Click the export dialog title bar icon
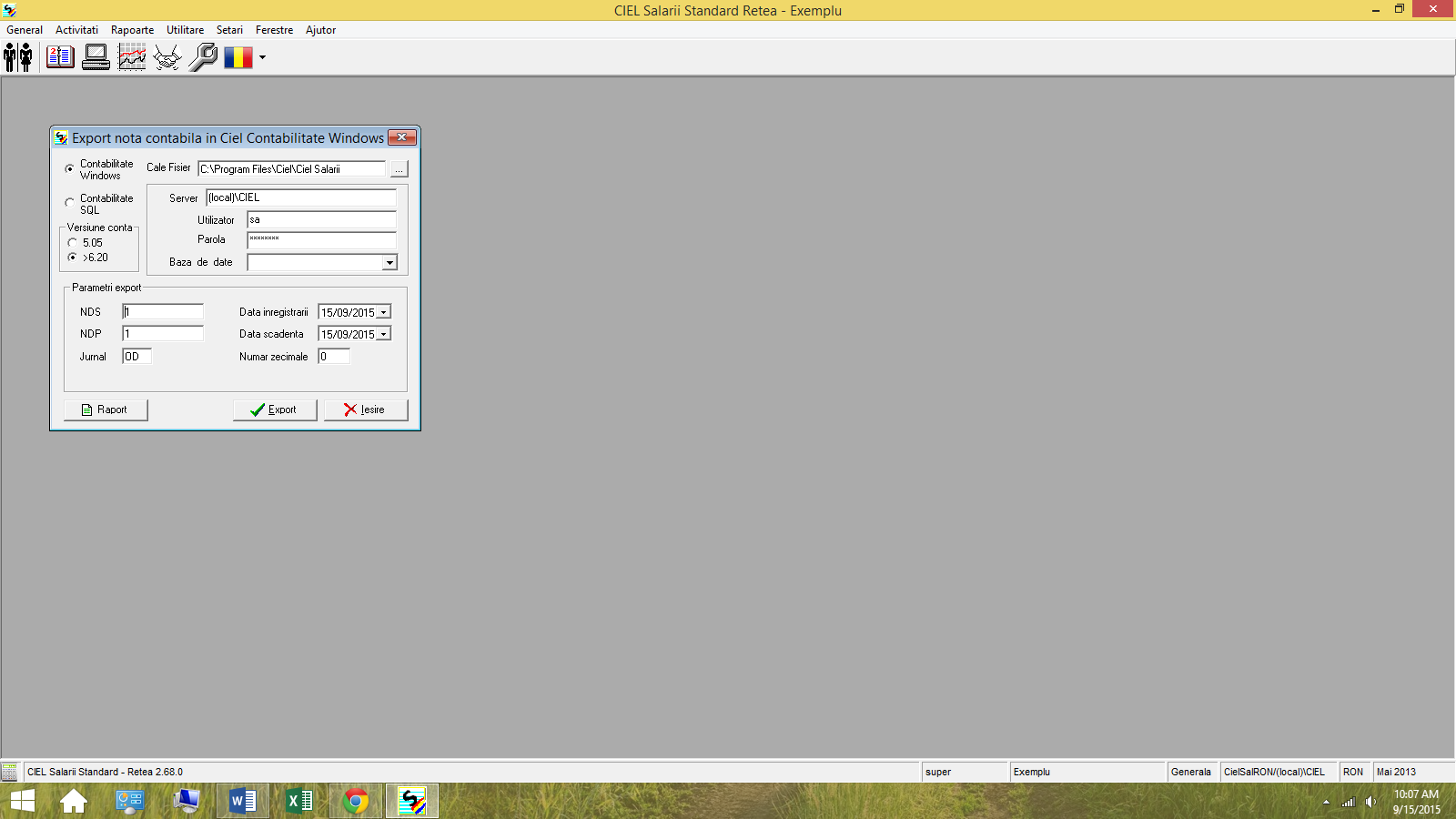 (x=62, y=137)
